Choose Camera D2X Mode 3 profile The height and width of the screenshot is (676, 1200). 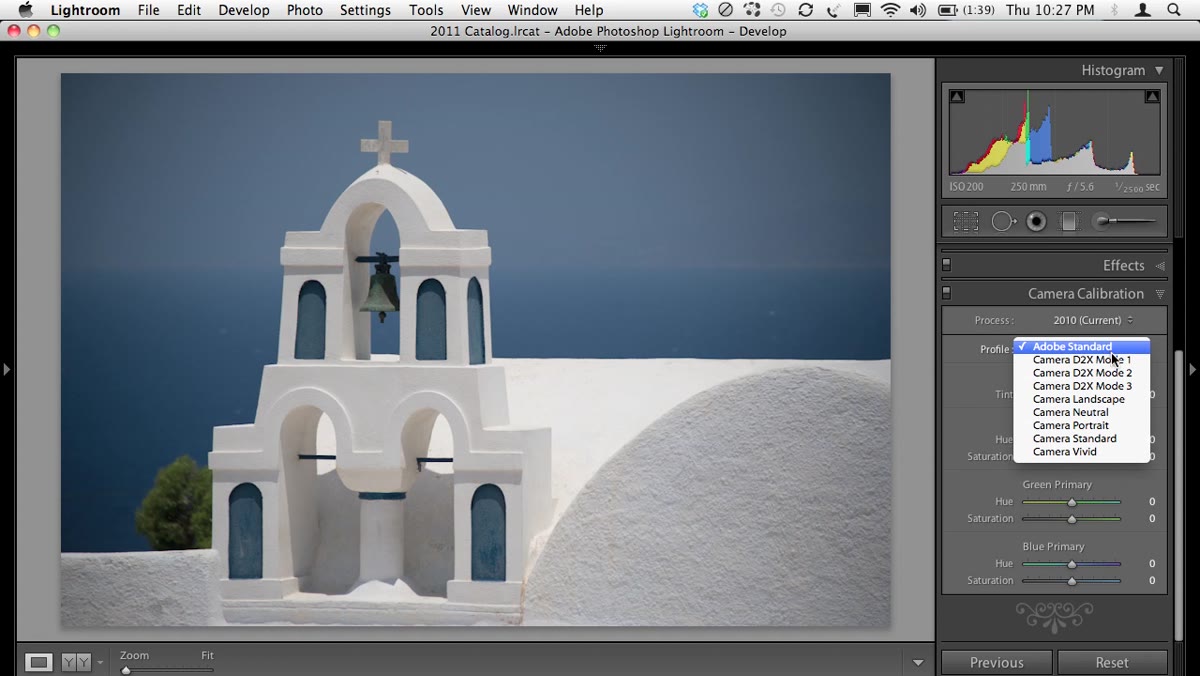(x=1082, y=386)
